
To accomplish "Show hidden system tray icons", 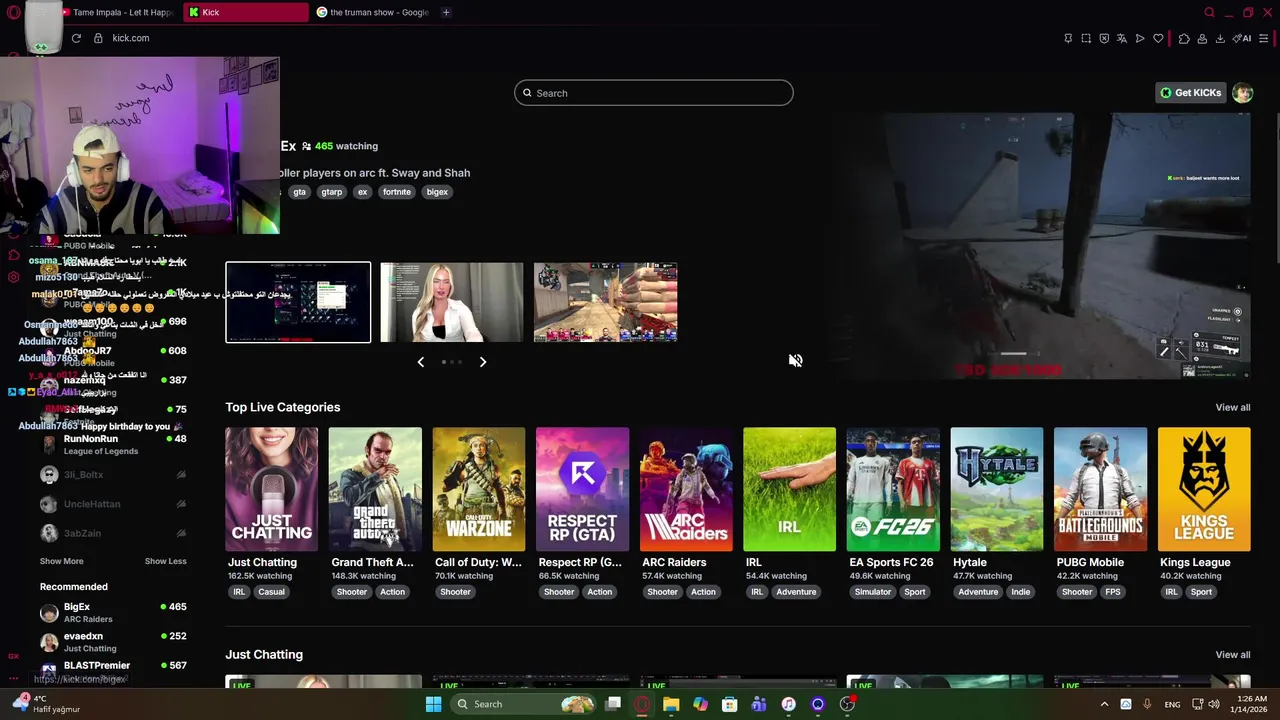I will tap(1104, 704).
